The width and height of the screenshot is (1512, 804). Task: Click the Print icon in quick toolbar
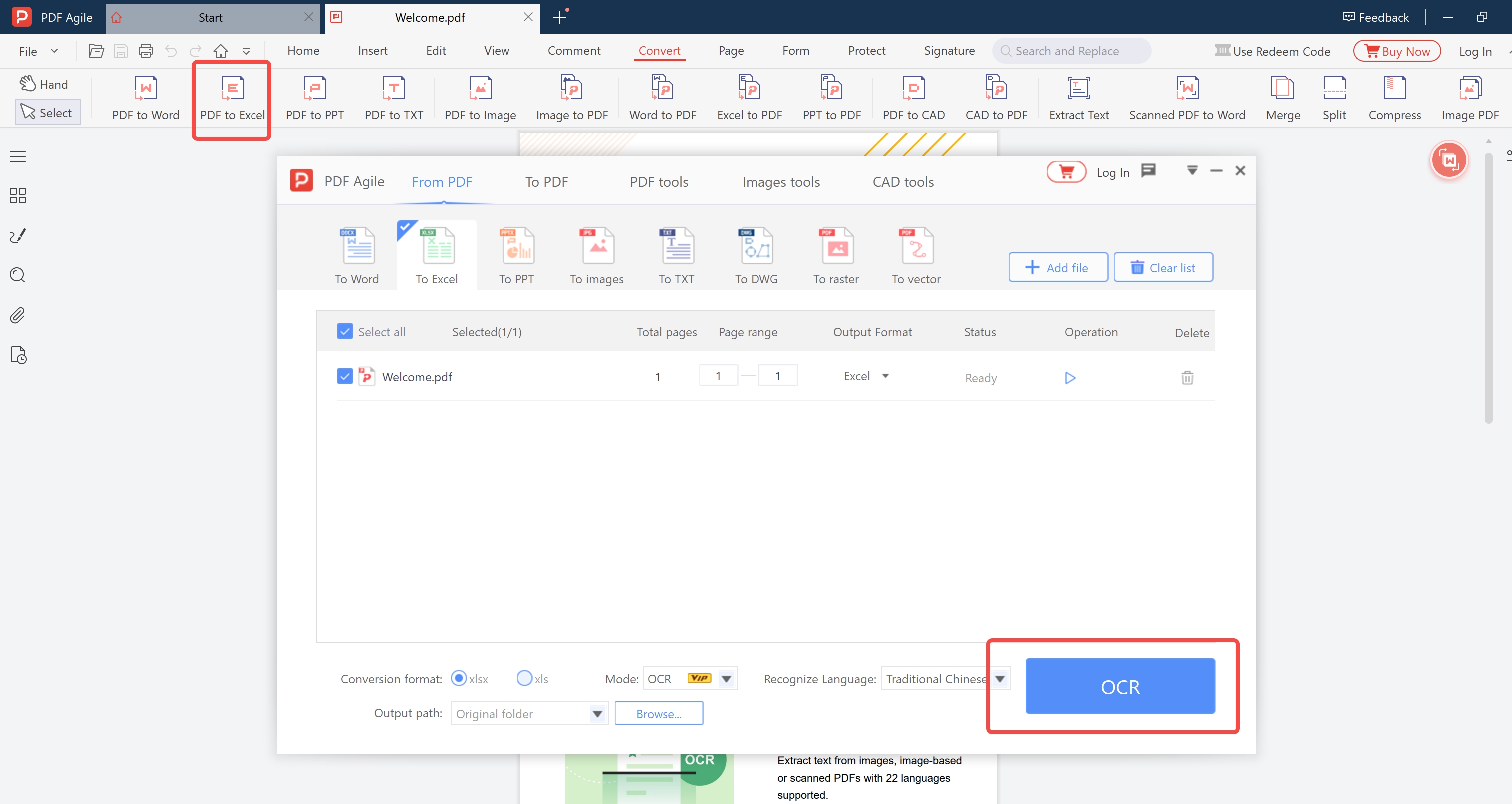tap(146, 51)
